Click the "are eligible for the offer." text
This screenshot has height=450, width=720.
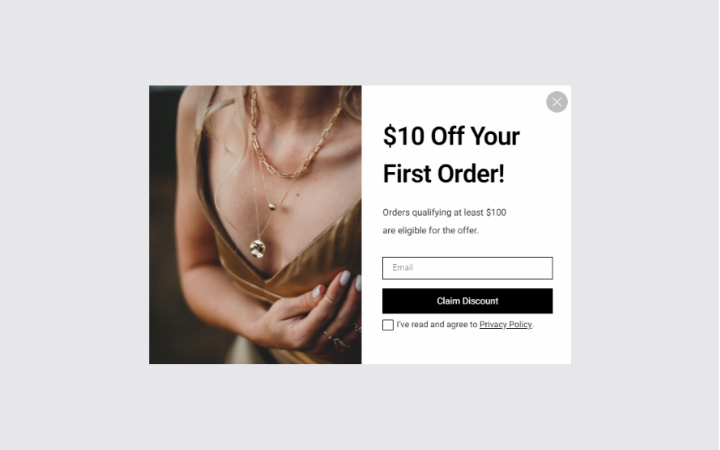tap(430, 231)
